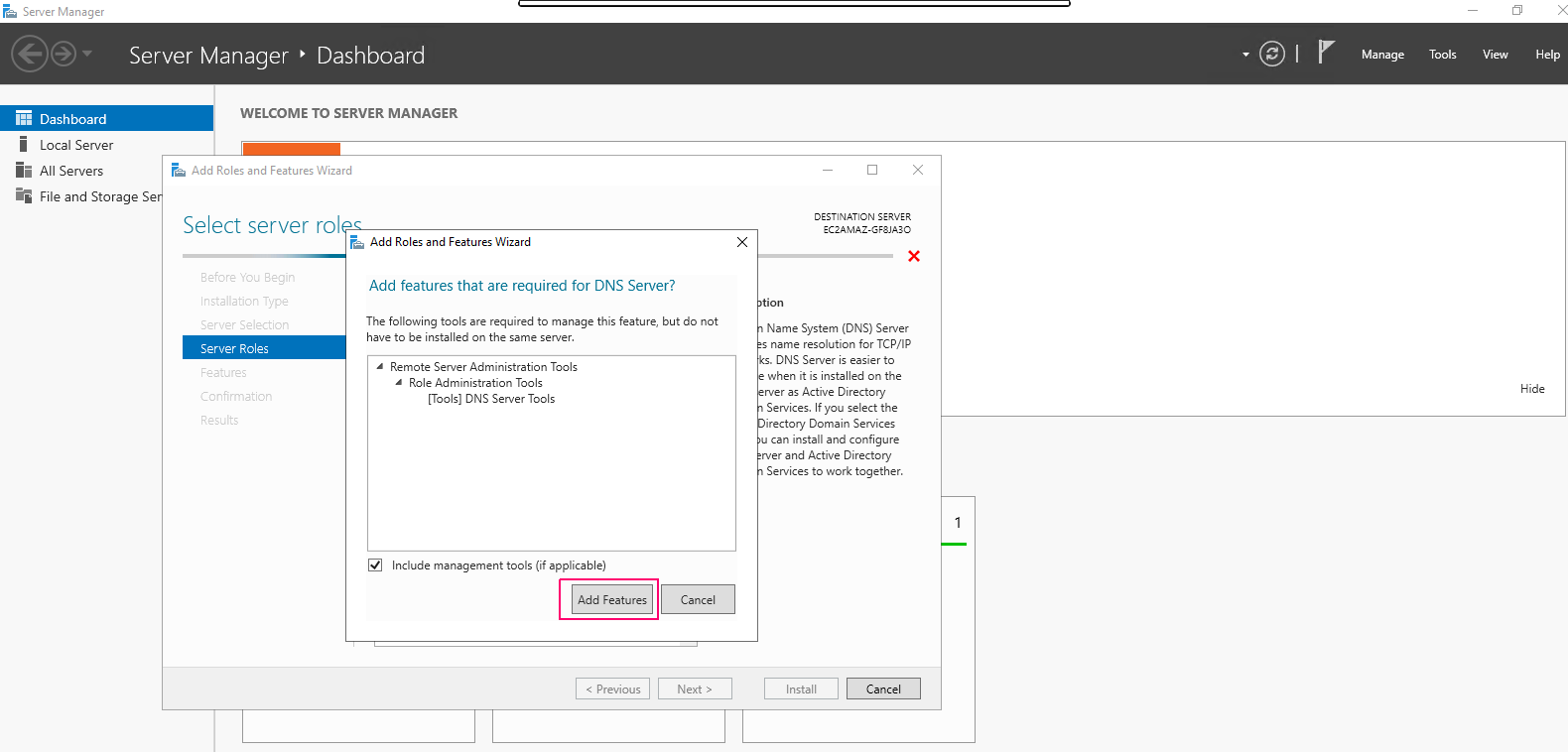Close the Add Roles and Features Wizard

918,170
